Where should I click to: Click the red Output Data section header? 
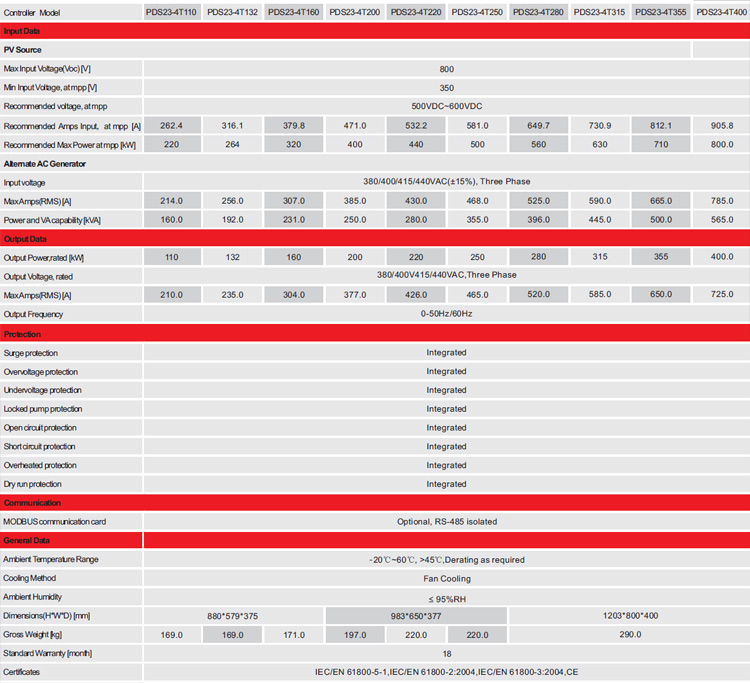coord(375,239)
